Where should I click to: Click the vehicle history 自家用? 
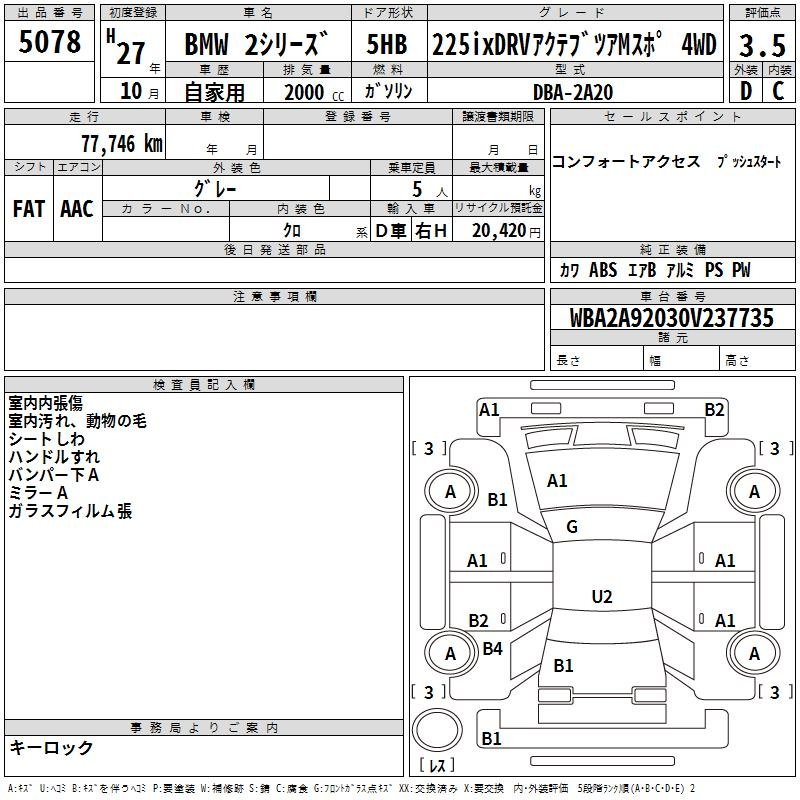[214, 92]
